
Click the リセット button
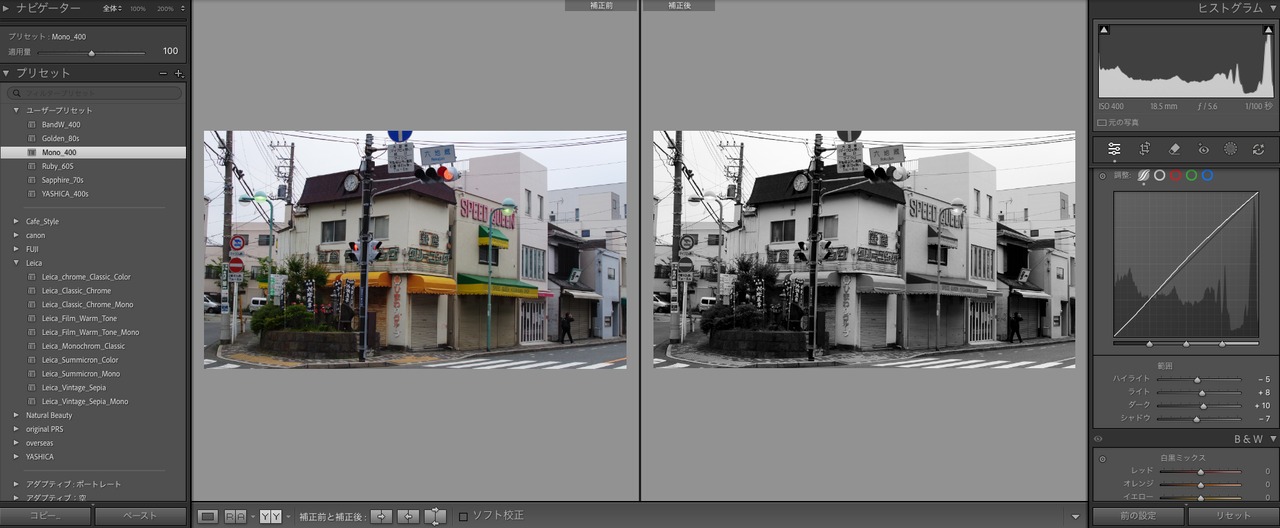(x=1233, y=516)
